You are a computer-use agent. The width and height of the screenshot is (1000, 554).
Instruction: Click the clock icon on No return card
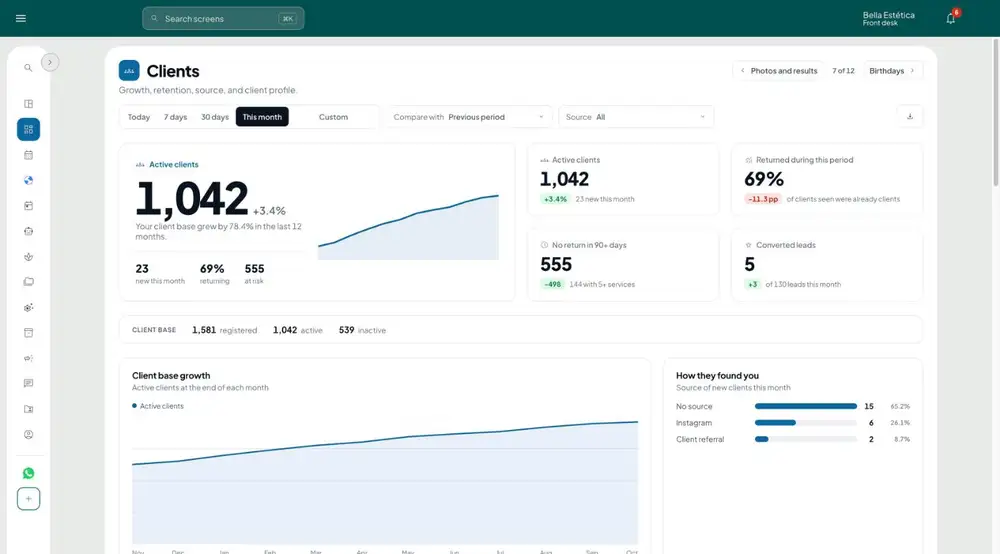click(x=544, y=245)
